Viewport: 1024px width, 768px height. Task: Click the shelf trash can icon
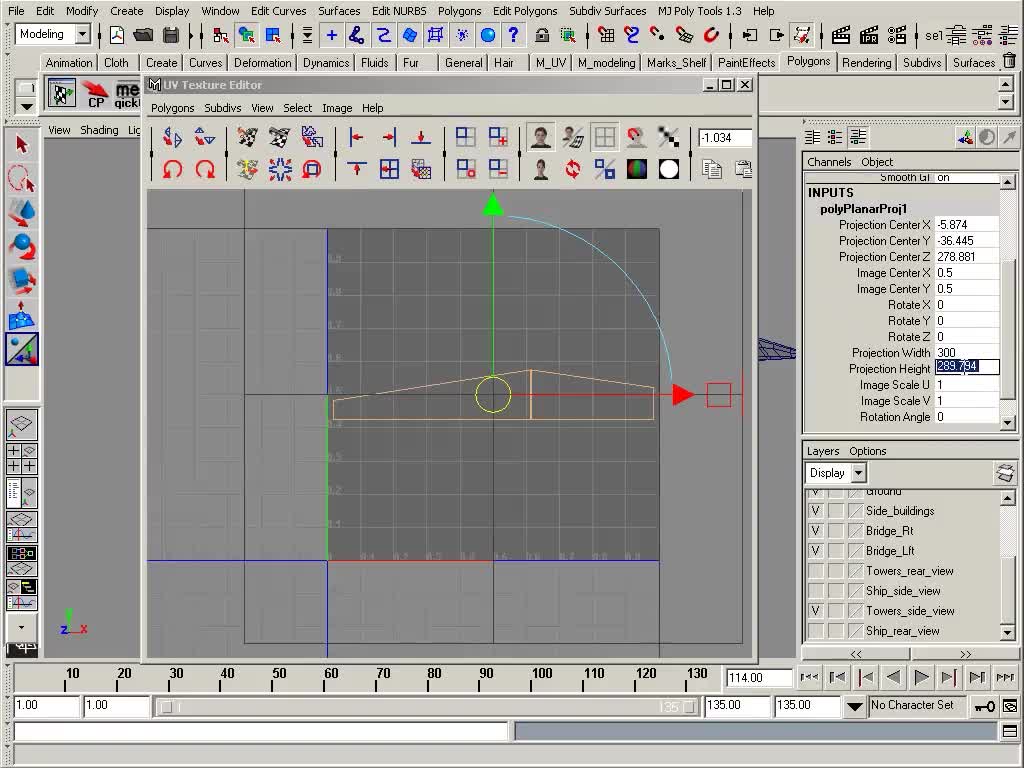(1009, 61)
